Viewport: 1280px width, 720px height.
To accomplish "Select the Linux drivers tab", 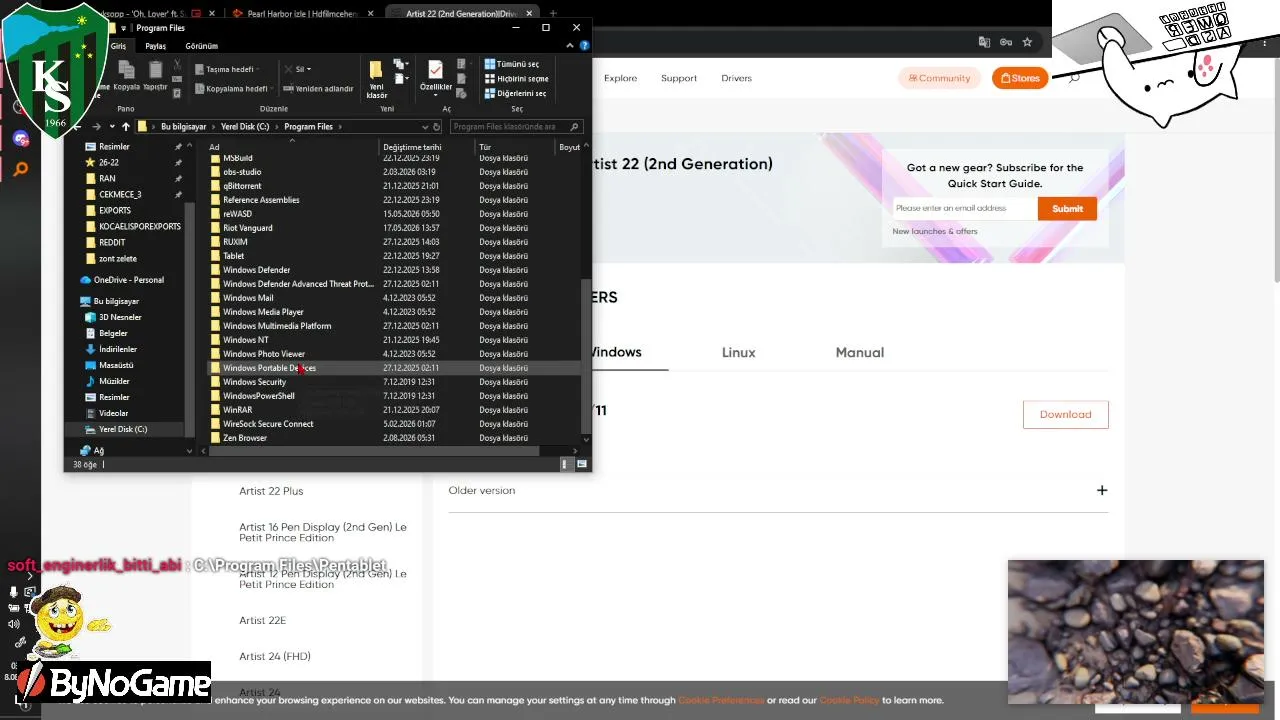I will click(739, 352).
